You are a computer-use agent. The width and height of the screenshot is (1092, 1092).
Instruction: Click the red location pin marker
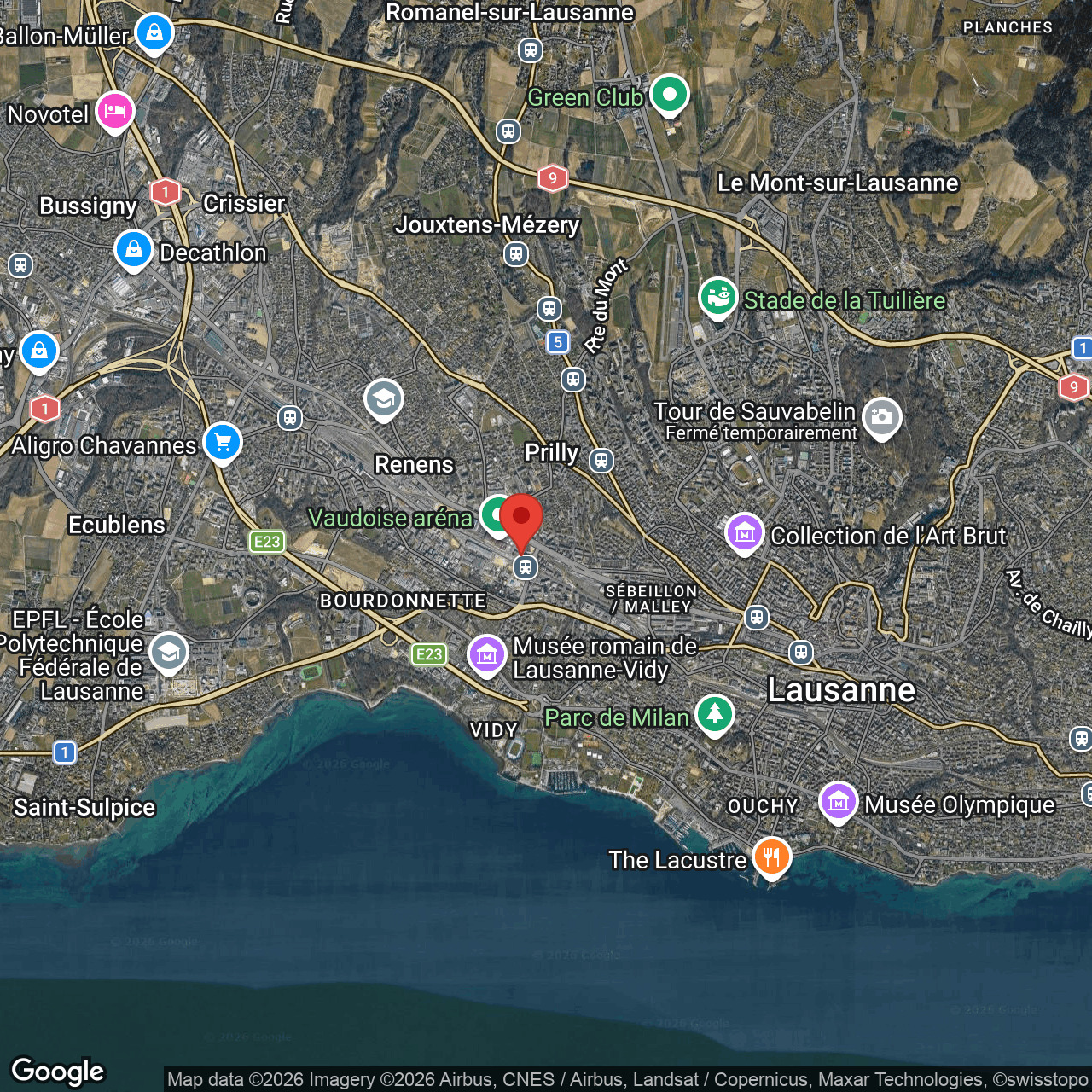[x=520, y=519]
